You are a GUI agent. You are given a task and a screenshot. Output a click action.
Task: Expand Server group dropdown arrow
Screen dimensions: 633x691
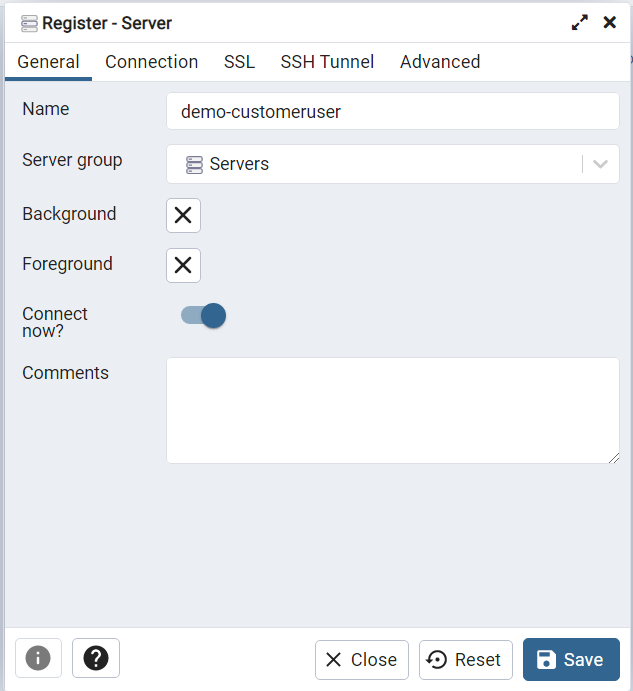pyautogui.click(x=600, y=164)
